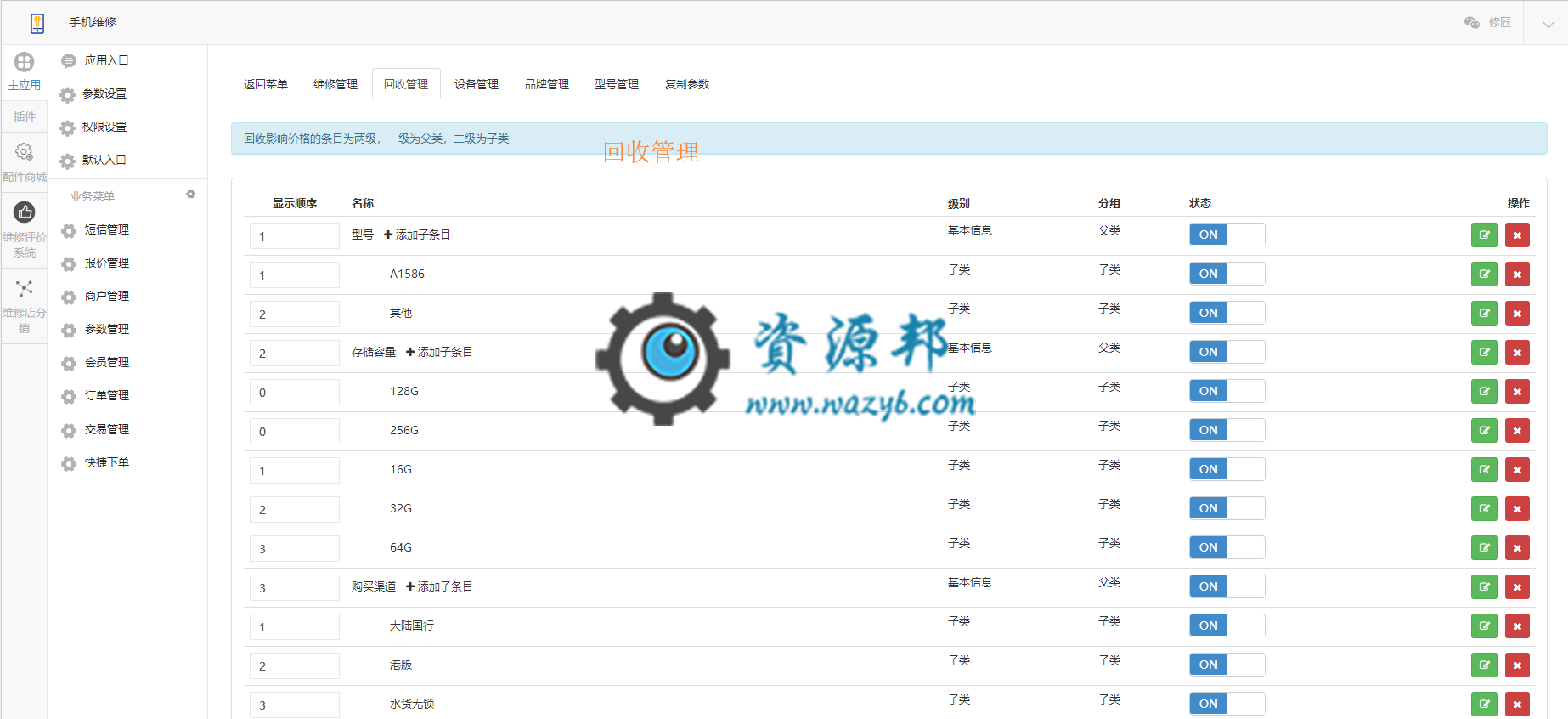Edit the 大陆国行 row
The width and height of the screenshot is (1568, 719).
(1484, 626)
